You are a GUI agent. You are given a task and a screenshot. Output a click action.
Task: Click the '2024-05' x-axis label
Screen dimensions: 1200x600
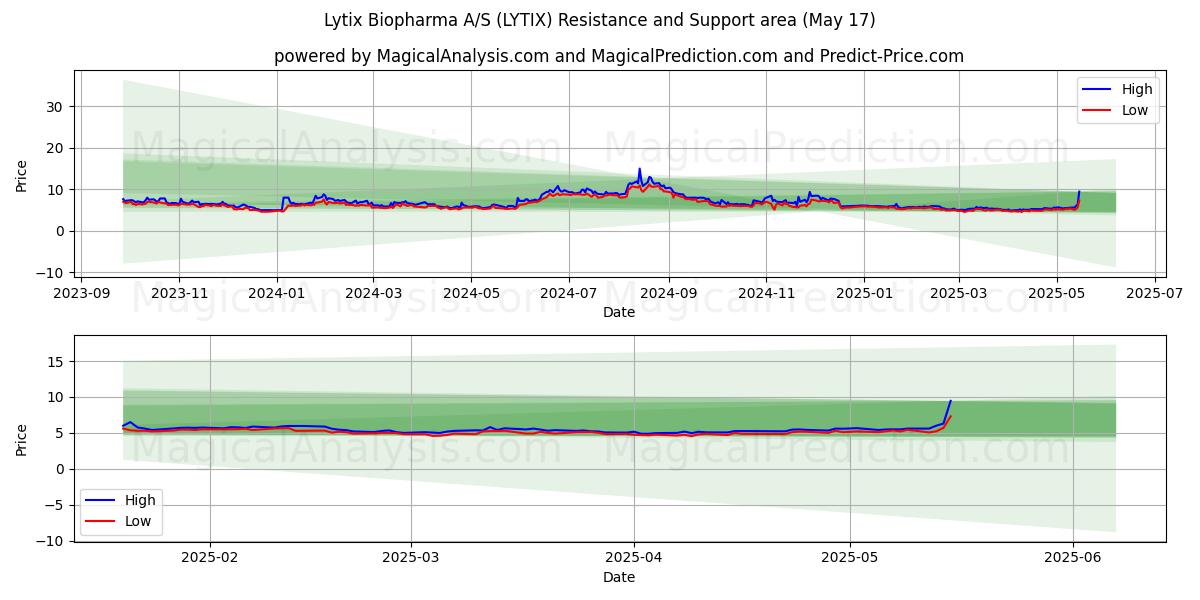[x=471, y=295]
